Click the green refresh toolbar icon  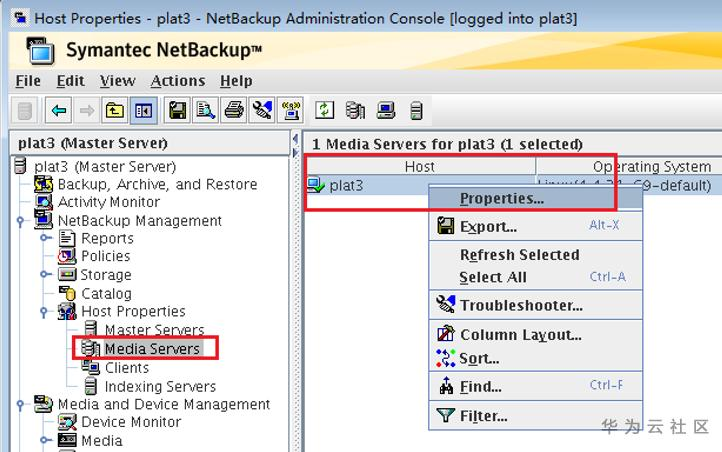(x=324, y=110)
